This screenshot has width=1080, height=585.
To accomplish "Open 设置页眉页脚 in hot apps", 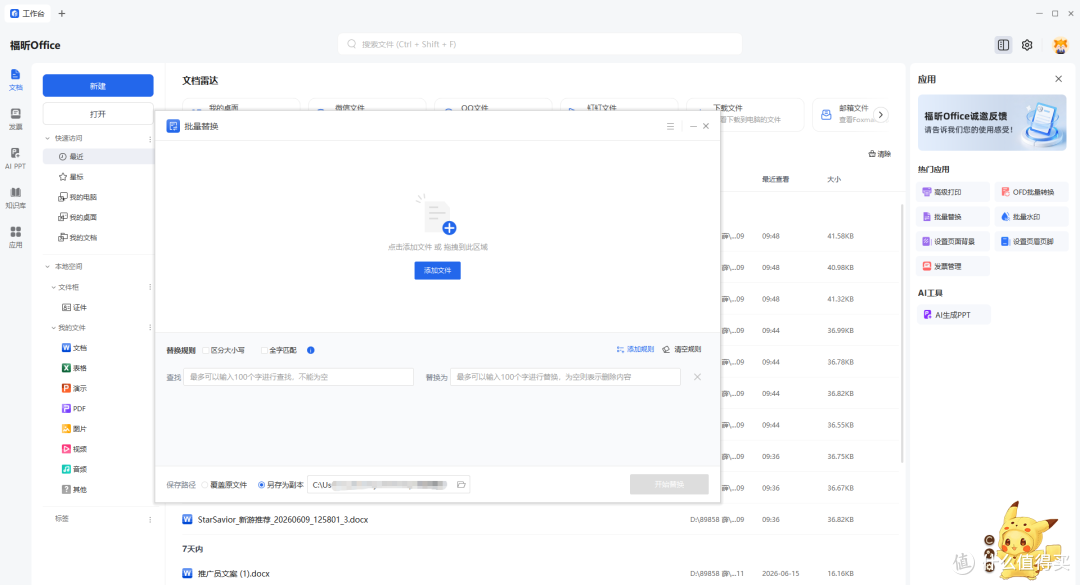I will (x=1031, y=242).
